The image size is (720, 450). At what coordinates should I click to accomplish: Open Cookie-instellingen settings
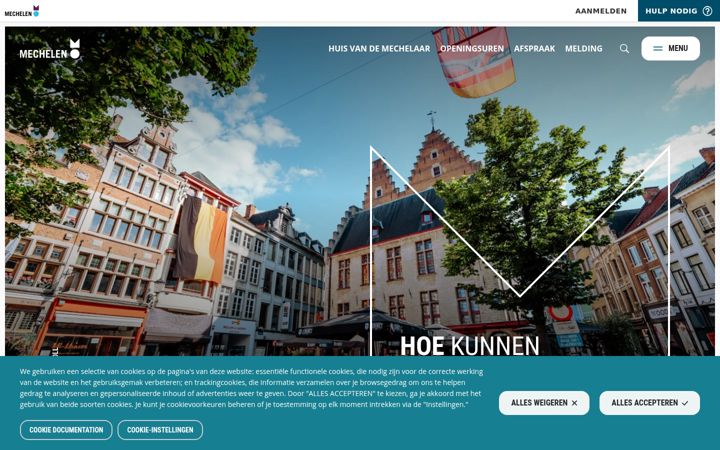coord(160,430)
